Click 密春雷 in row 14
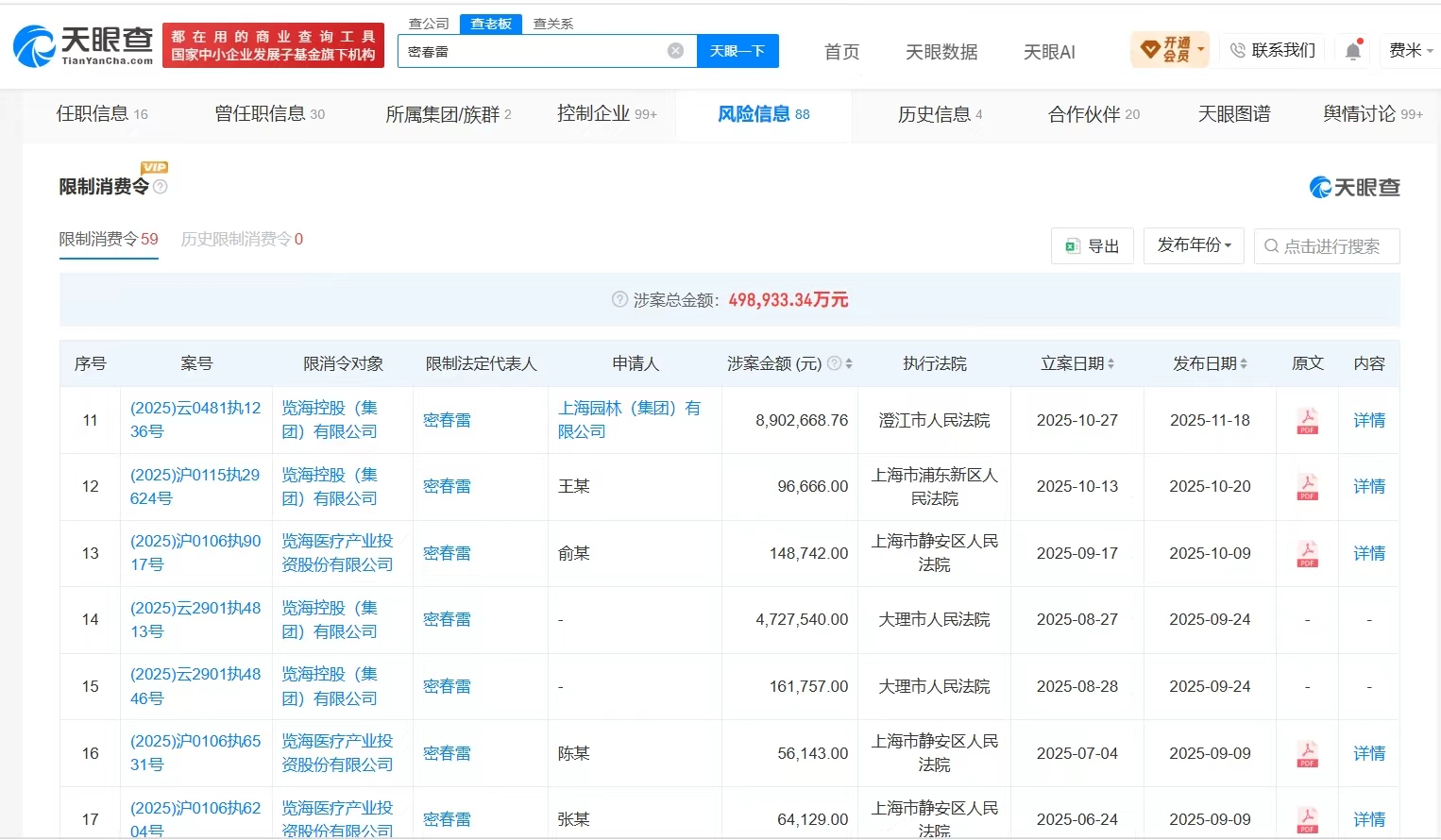1441x840 pixels. (x=447, y=619)
